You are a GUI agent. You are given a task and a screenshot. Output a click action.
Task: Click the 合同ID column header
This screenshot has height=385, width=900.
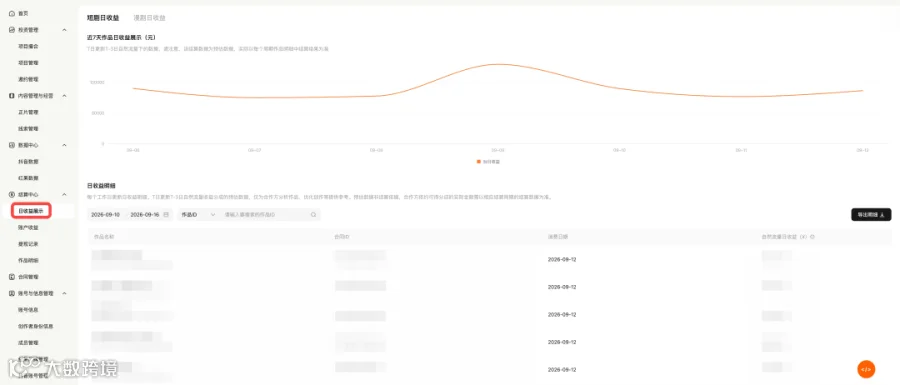(342, 236)
